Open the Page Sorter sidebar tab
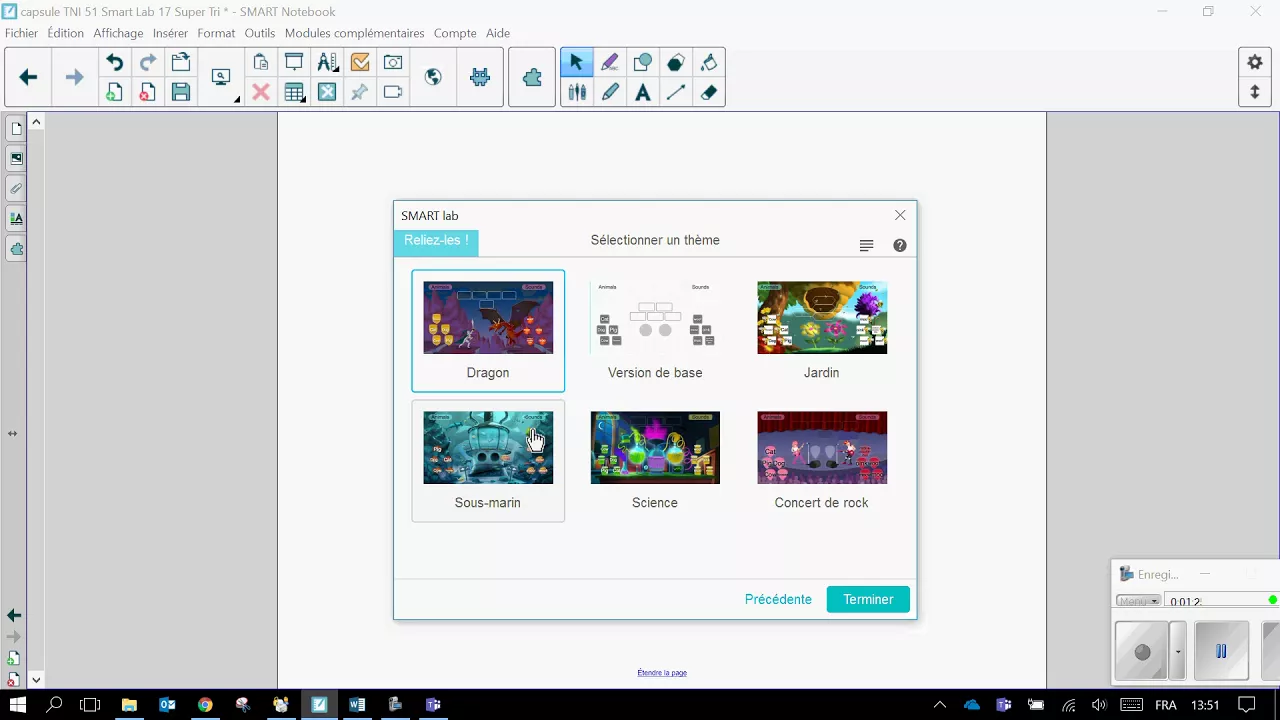 tap(16, 128)
